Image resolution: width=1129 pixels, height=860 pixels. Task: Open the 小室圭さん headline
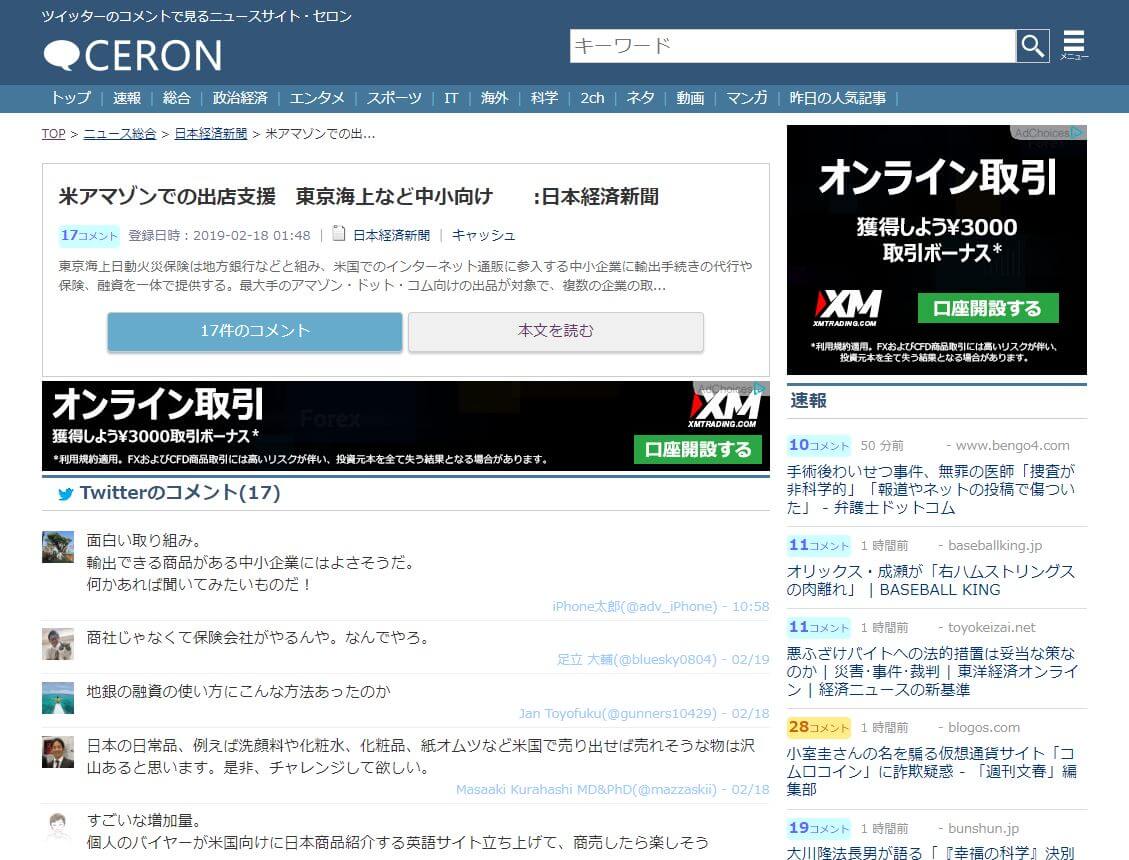point(932,771)
